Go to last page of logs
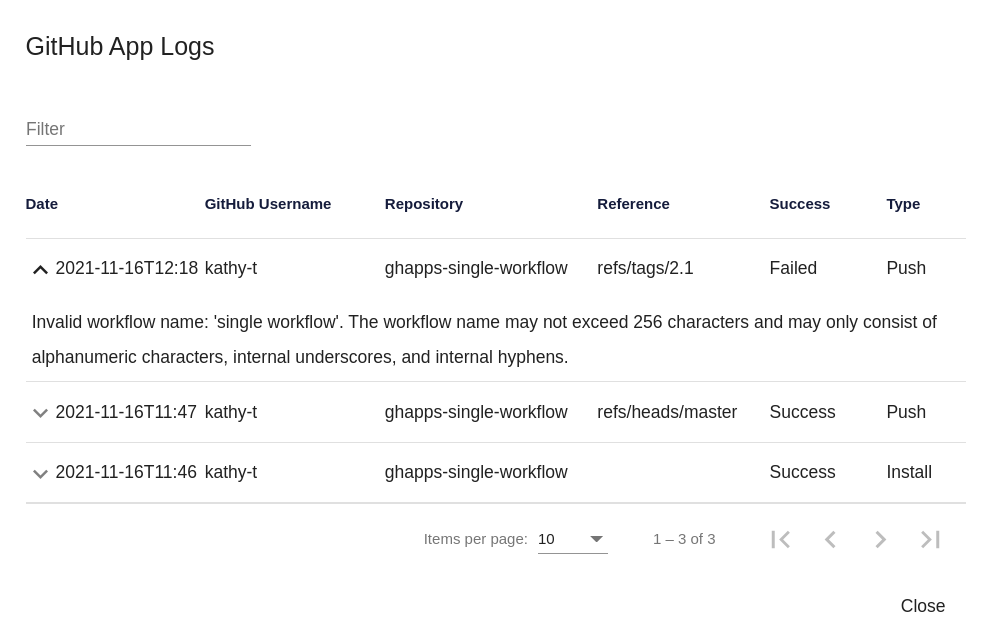Image resolution: width=990 pixels, height=632 pixels. tap(930, 539)
